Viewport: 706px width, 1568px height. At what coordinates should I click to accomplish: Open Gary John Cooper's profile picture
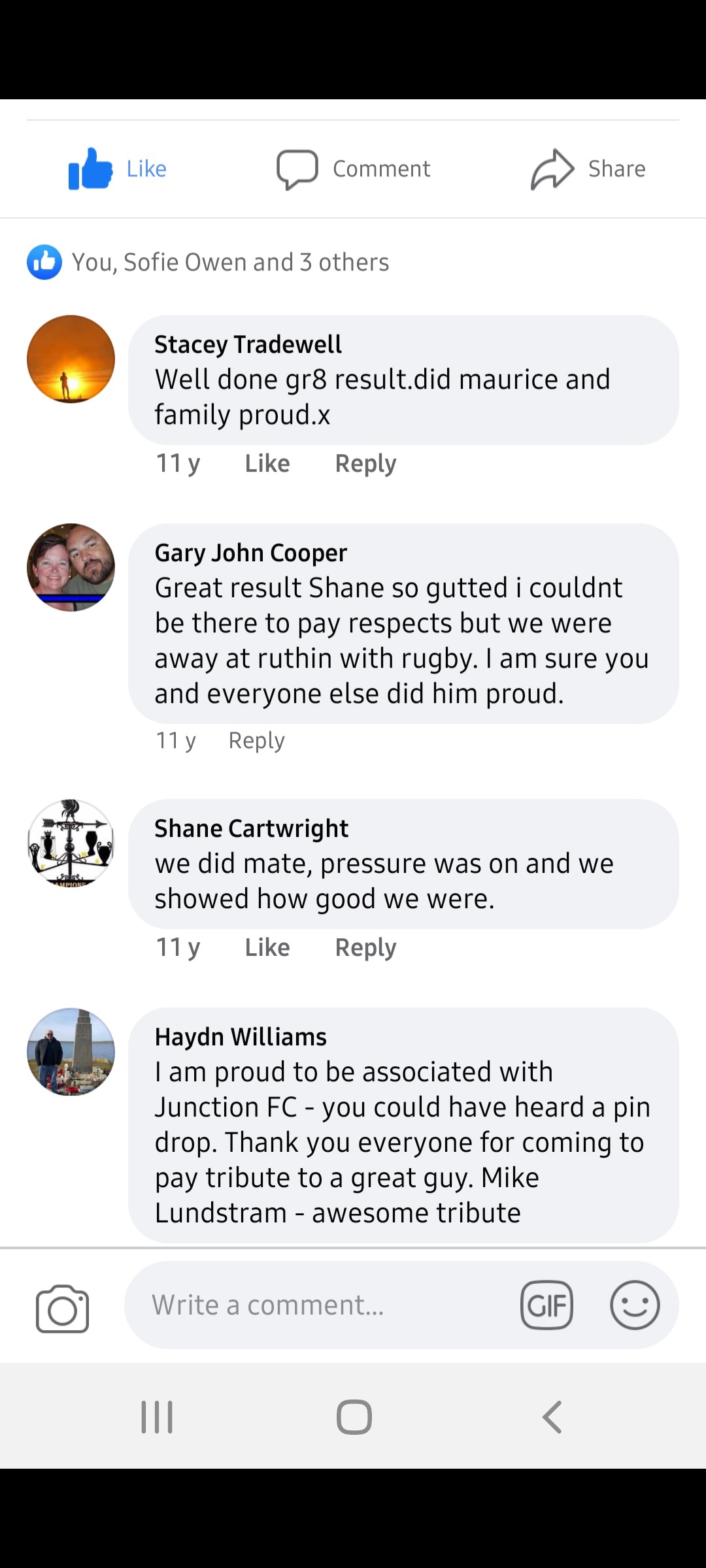[x=71, y=567]
